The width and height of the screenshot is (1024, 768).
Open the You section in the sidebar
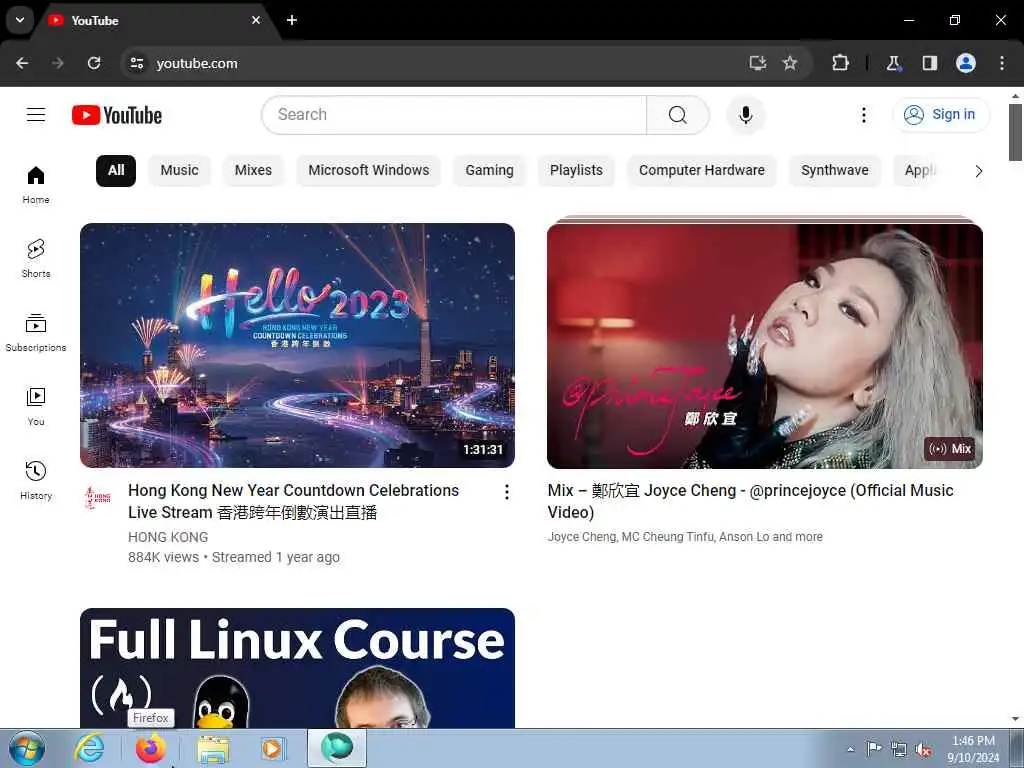36,406
